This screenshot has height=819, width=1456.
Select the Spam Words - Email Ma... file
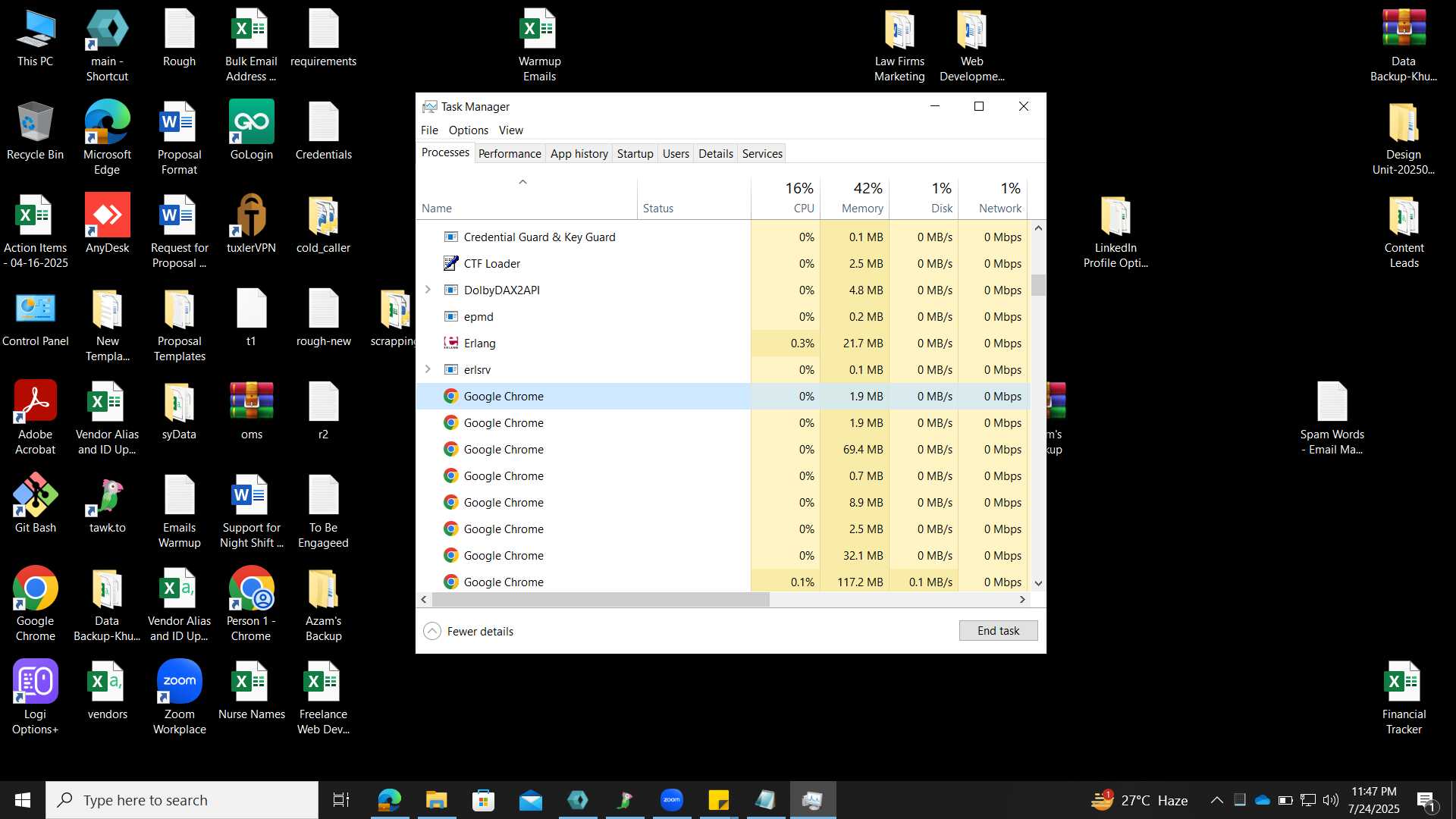click(x=1332, y=418)
